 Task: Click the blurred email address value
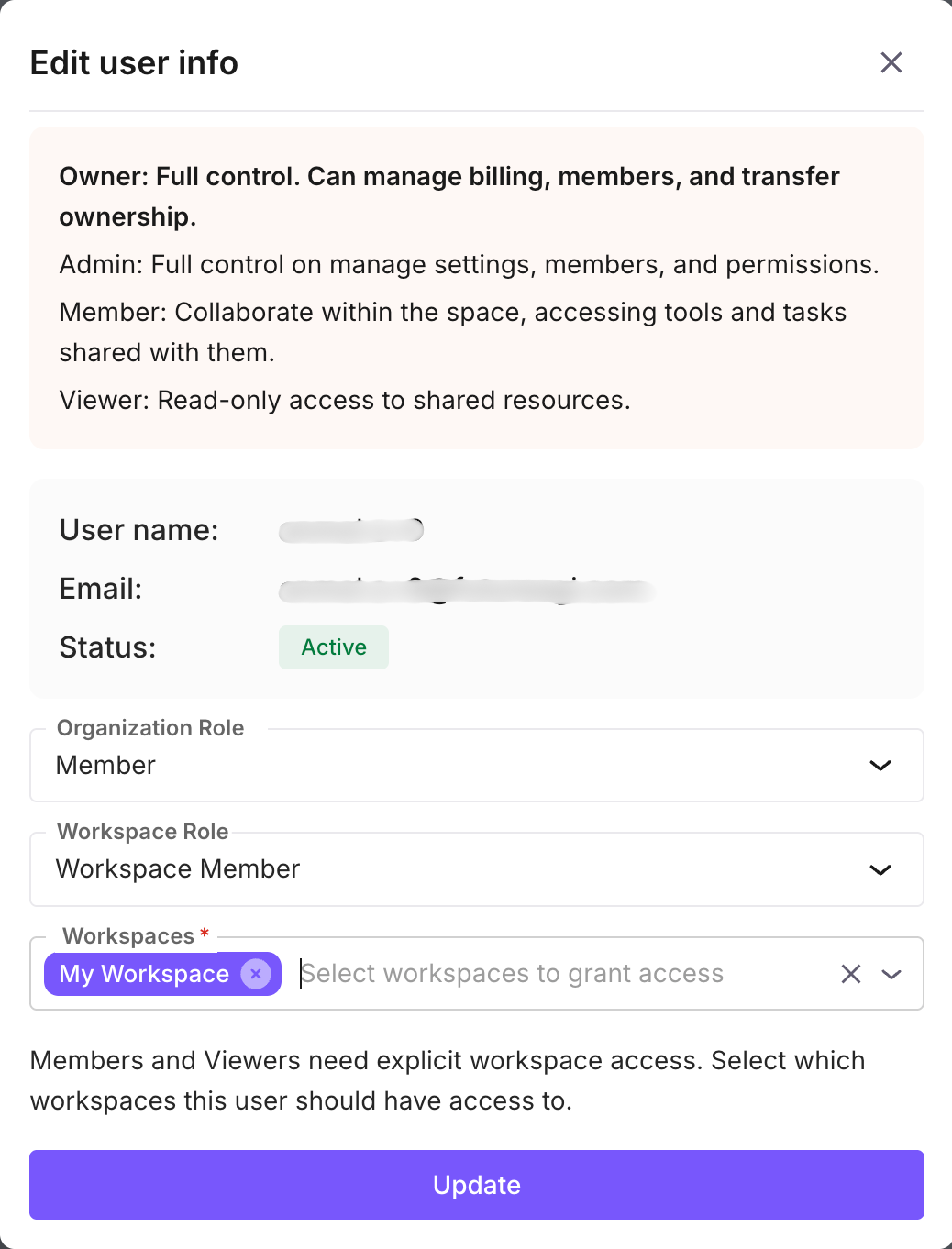(x=466, y=591)
